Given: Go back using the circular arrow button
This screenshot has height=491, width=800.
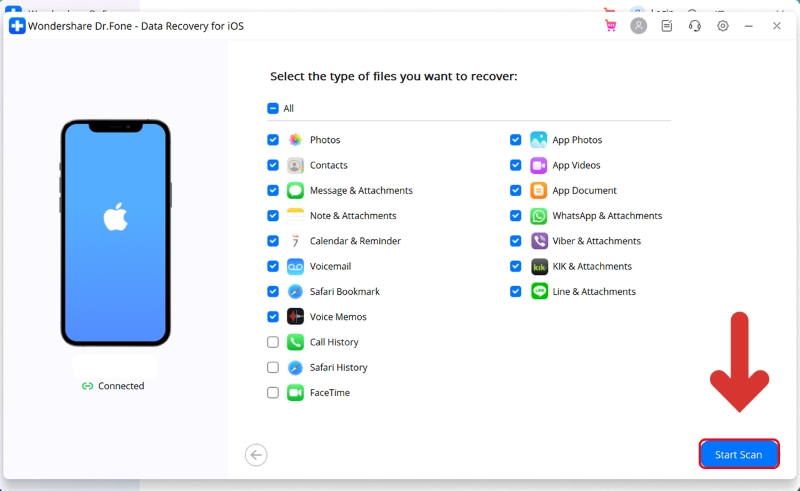Looking at the screenshot, I should coord(256,455).
